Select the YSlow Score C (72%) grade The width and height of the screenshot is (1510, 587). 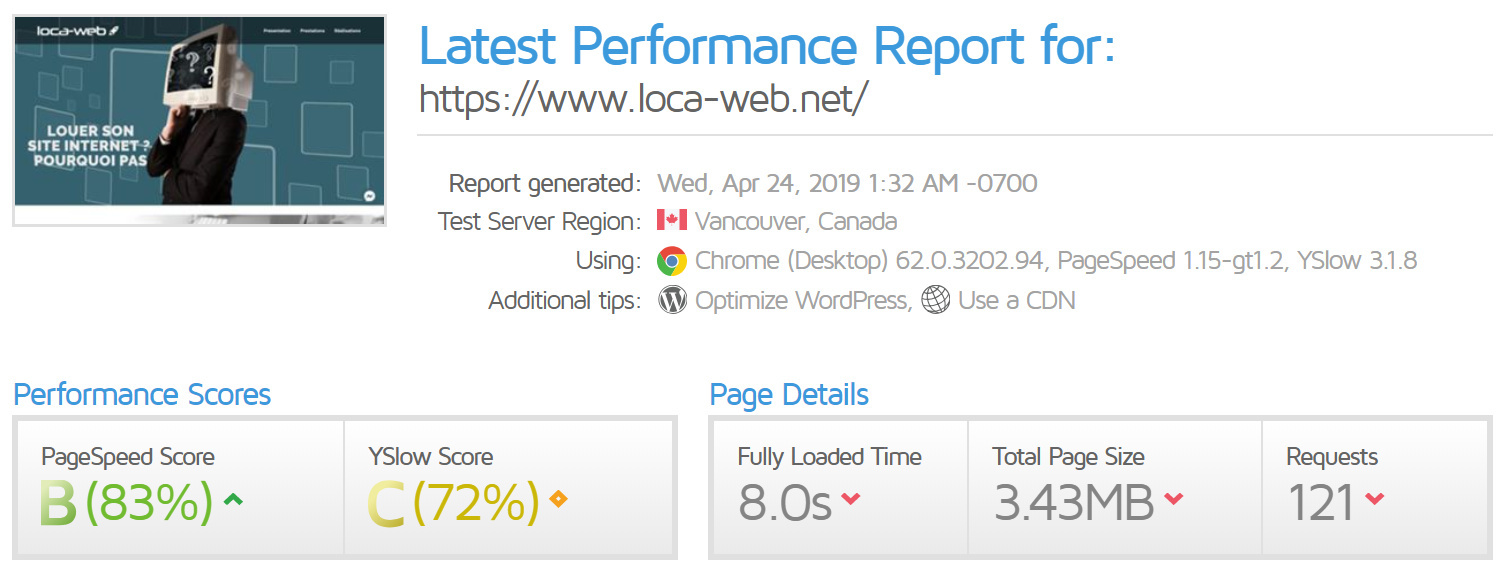pos(454,503)
